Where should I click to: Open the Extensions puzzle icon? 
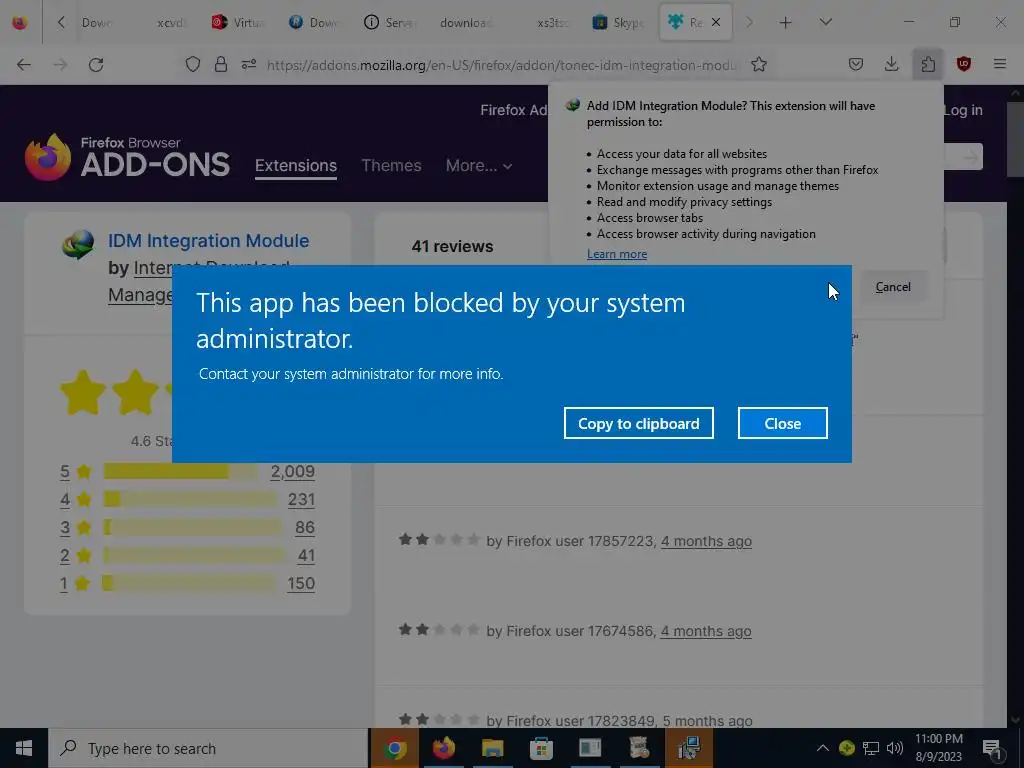[928, 65]
